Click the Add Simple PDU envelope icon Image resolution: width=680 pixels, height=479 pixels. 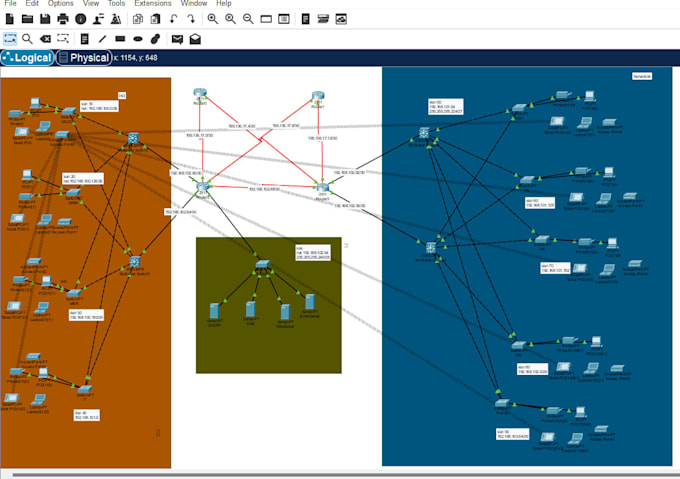pos(177,39)
